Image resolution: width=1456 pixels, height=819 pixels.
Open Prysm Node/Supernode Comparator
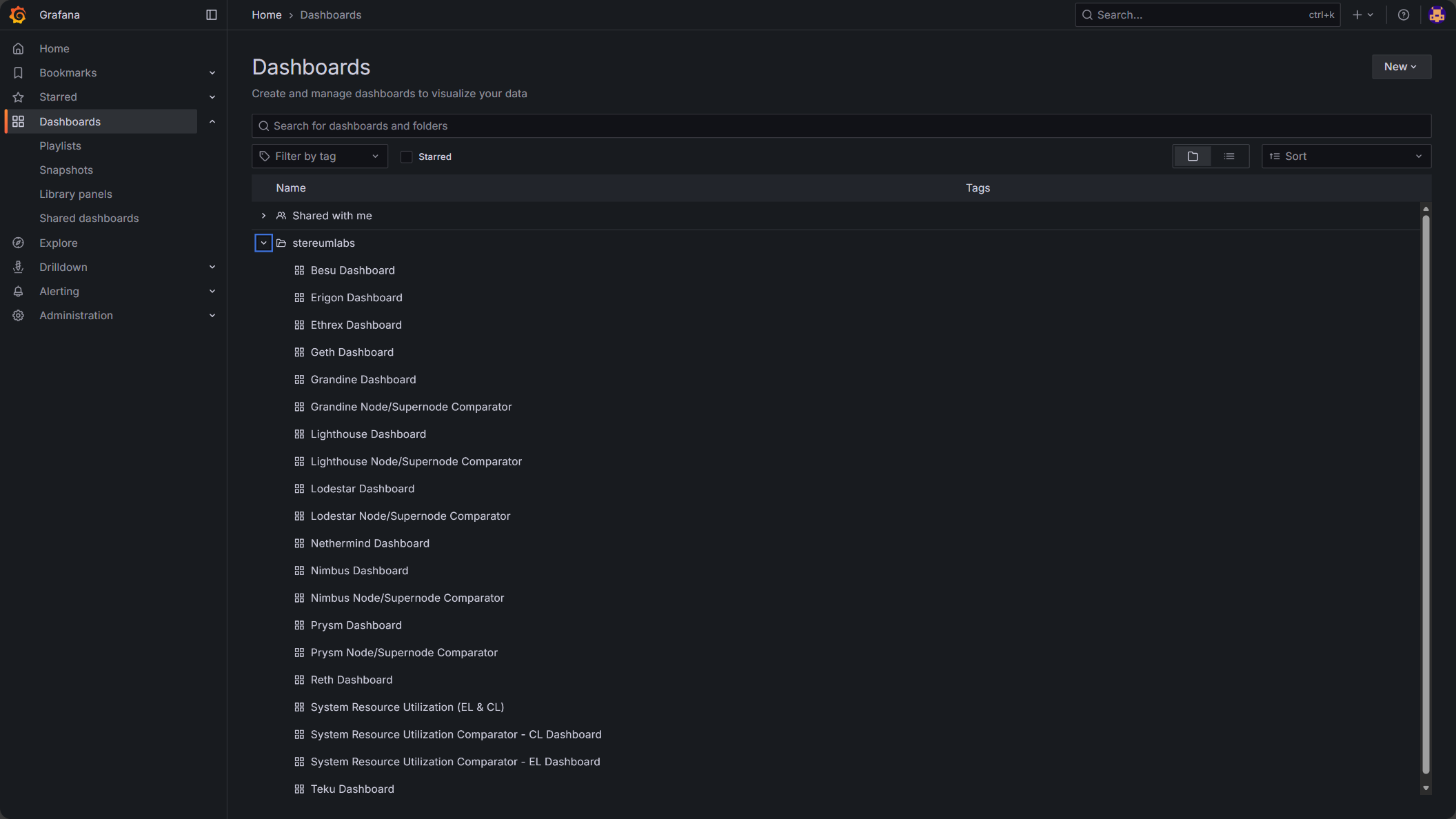[404, 653]
